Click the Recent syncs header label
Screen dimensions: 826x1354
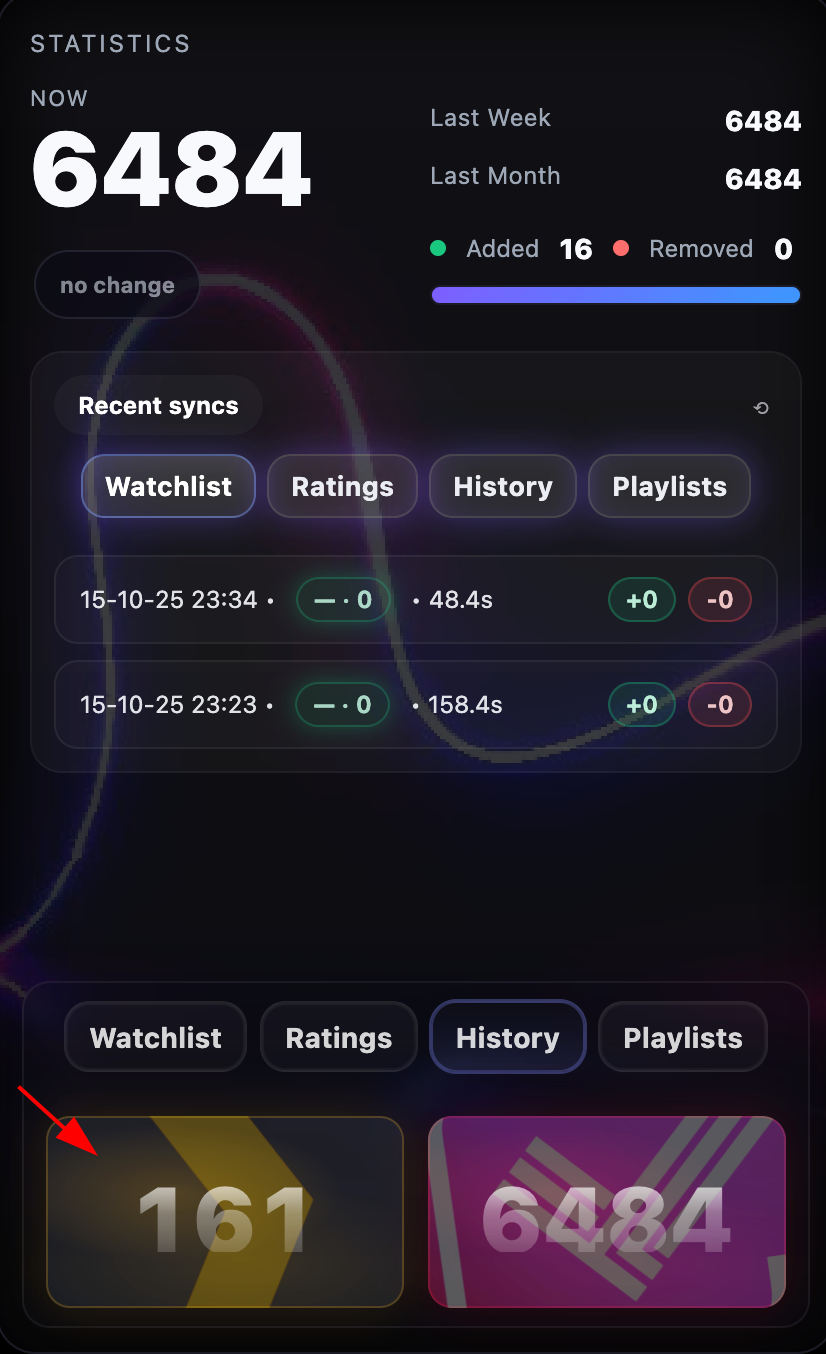159,406
